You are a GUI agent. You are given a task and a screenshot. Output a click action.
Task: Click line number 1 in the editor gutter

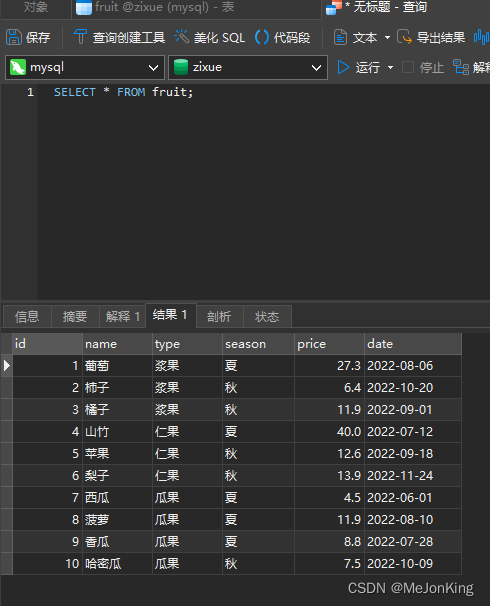click(30, 92)
